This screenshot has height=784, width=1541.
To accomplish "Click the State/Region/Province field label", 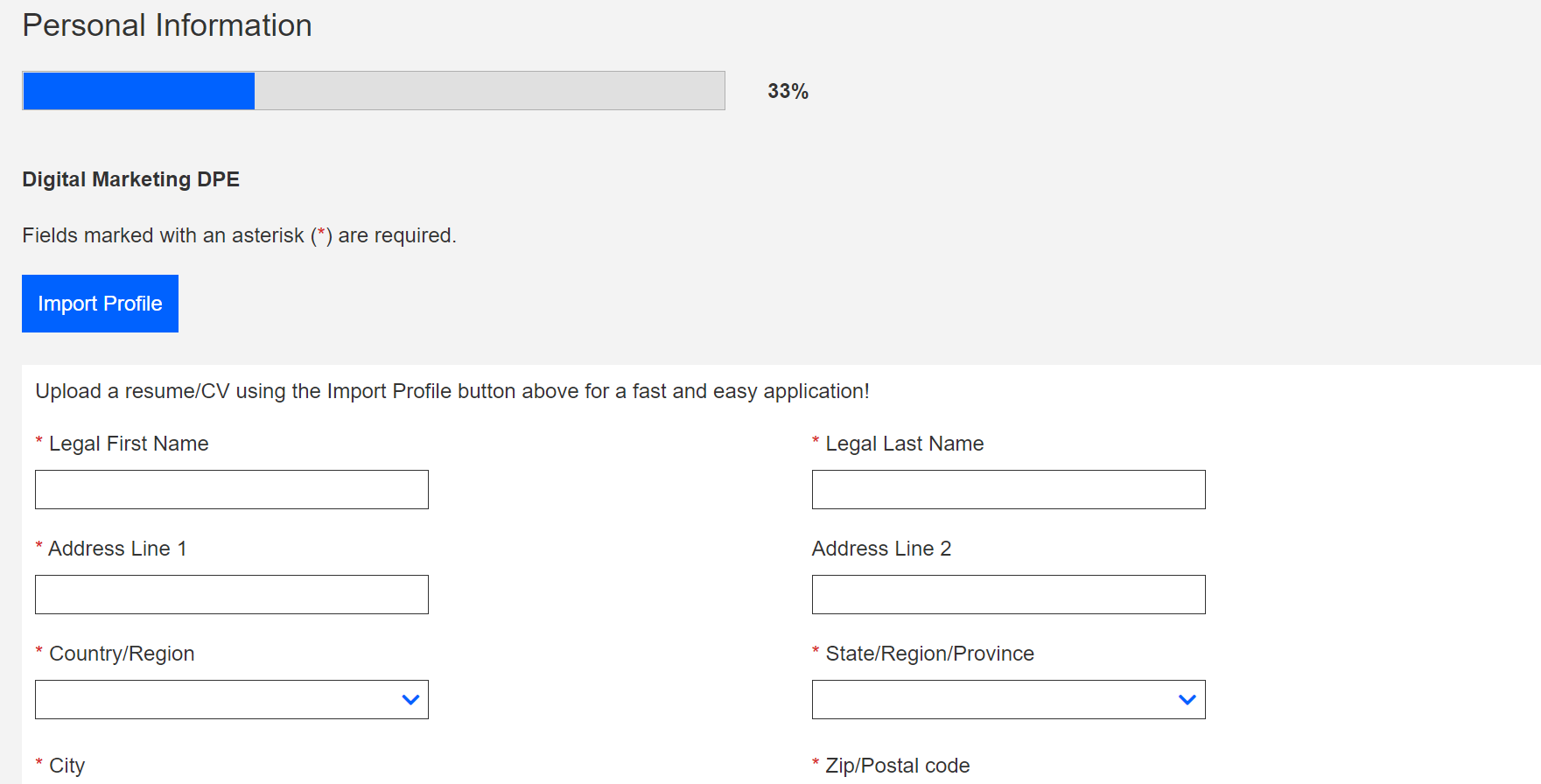I will (929, 654).
